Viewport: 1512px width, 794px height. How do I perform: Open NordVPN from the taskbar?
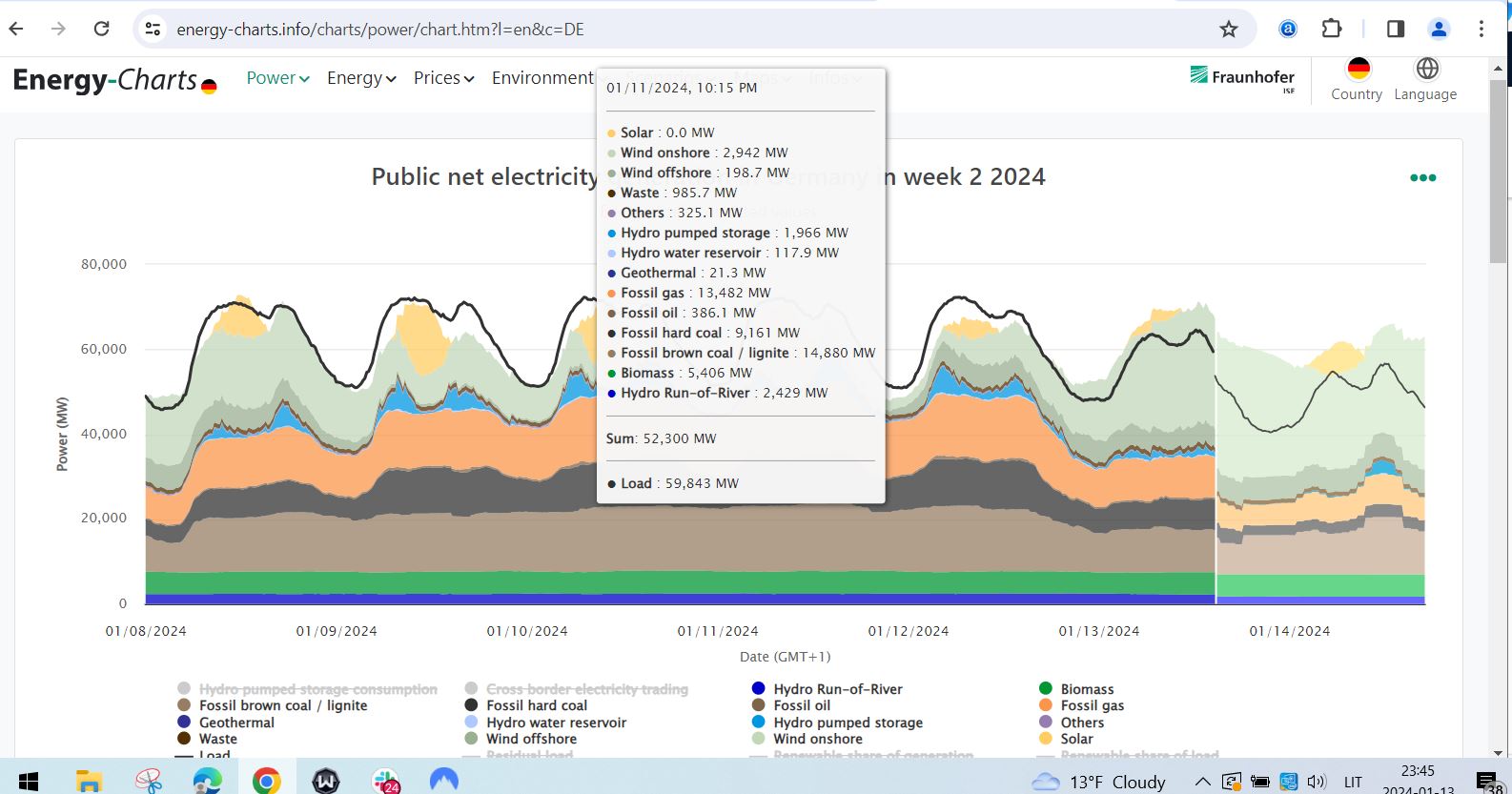coord(444,781)
